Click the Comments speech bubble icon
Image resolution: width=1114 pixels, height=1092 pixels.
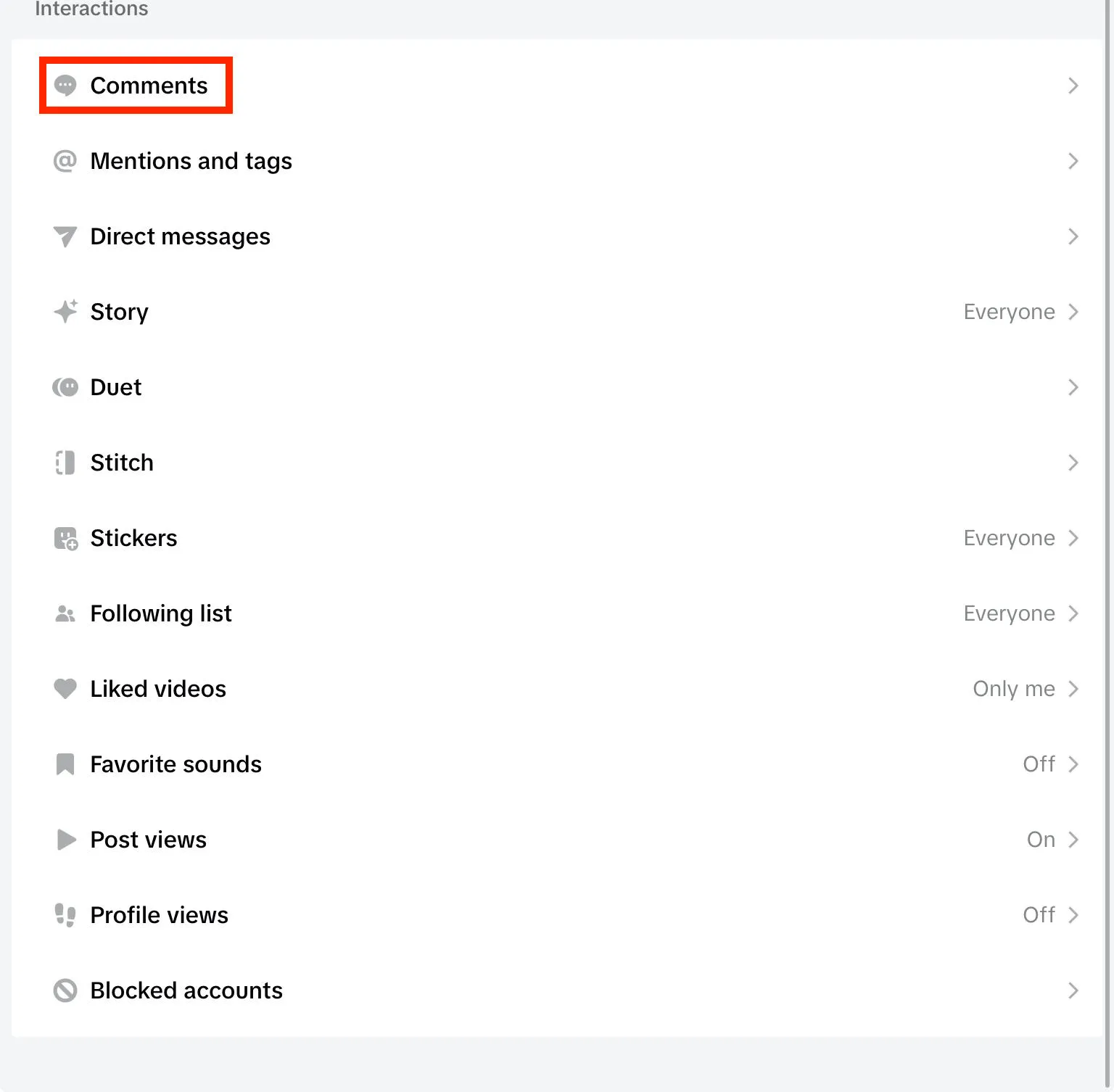click(65, 86)
